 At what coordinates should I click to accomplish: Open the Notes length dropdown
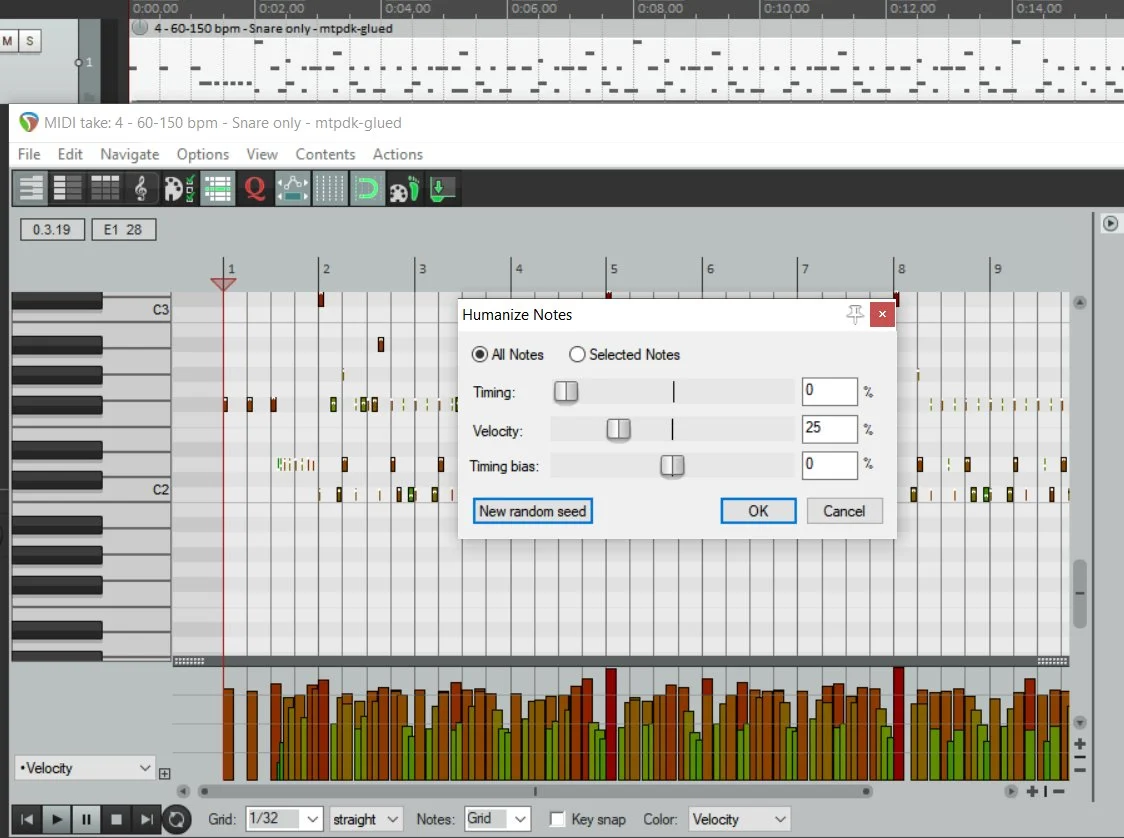point(497,819)
